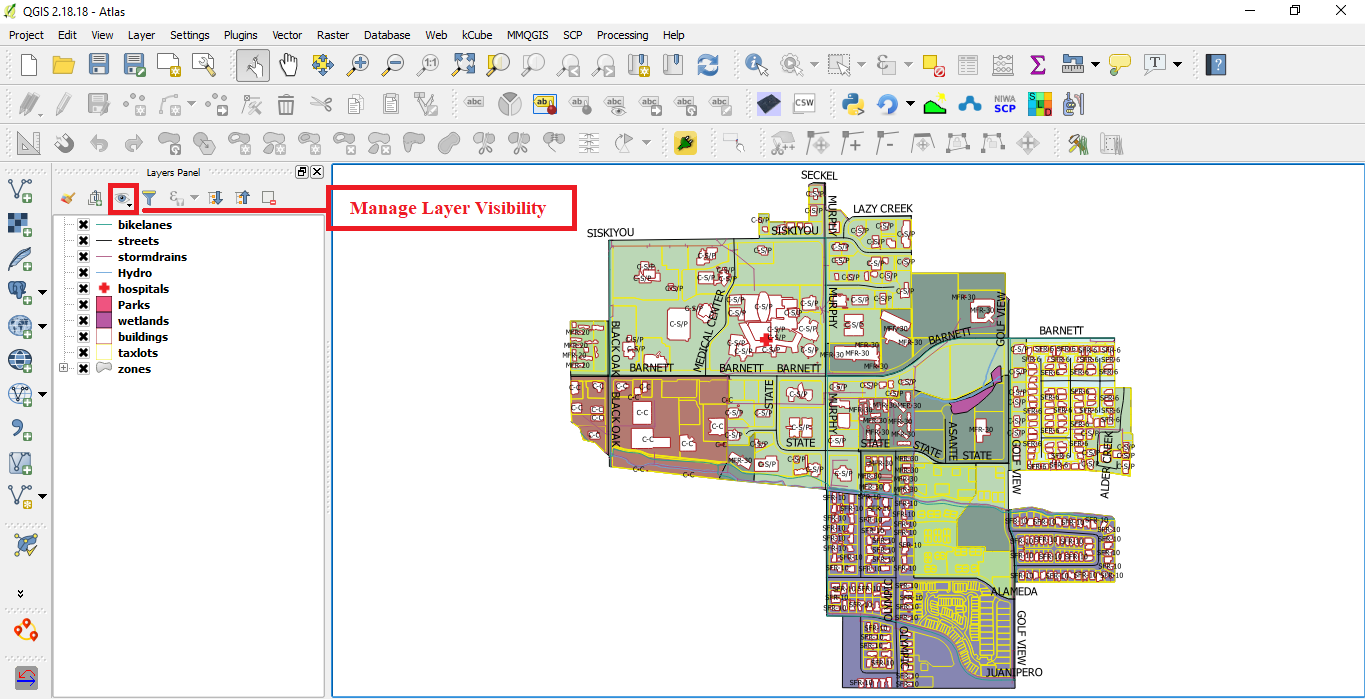1365x699 pixels.
Task: Open a project using the folder icon
Action: 64,65
